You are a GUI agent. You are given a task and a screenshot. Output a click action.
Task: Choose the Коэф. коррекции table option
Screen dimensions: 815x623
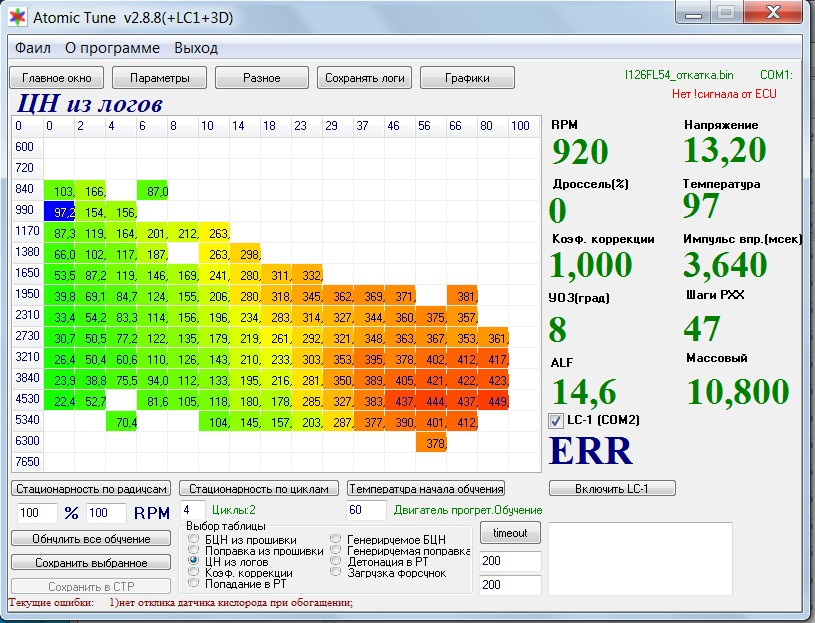(195, 572)
